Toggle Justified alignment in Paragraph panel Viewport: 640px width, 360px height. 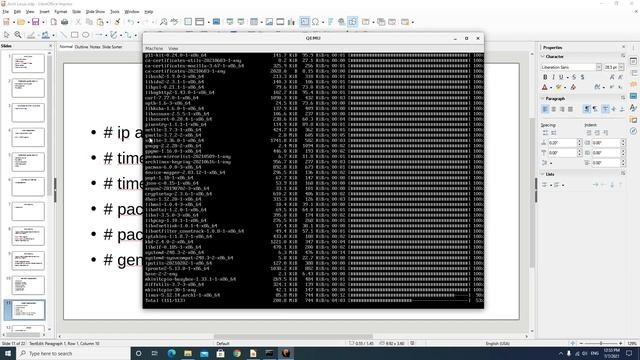[570, 109]
